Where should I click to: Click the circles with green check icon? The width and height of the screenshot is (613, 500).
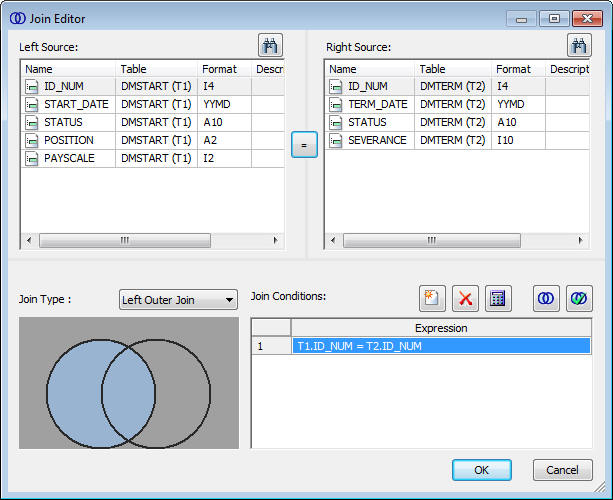pyautogui.click(x=579, y=299)
